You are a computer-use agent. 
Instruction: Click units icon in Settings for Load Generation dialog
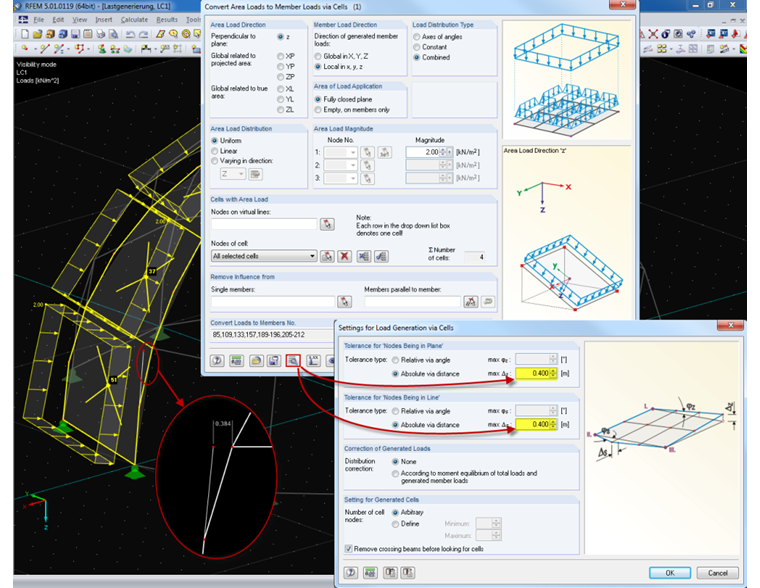point(370,572)
